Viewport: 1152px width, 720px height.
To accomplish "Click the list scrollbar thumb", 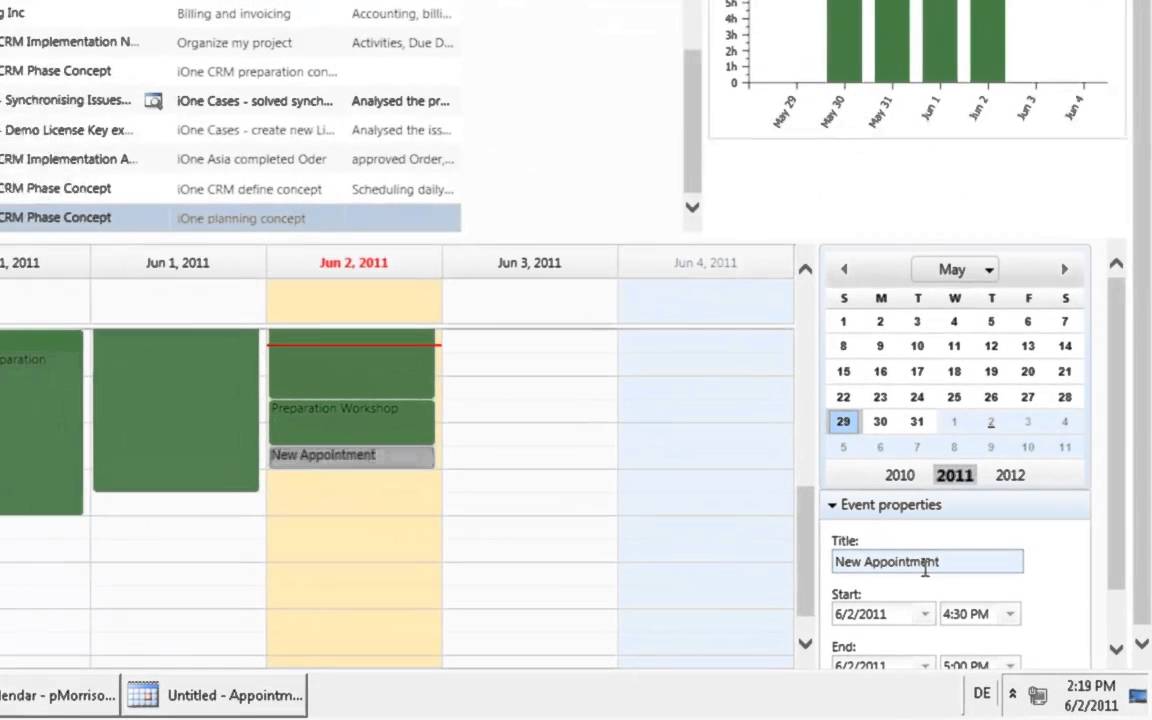I will point(692,121).
